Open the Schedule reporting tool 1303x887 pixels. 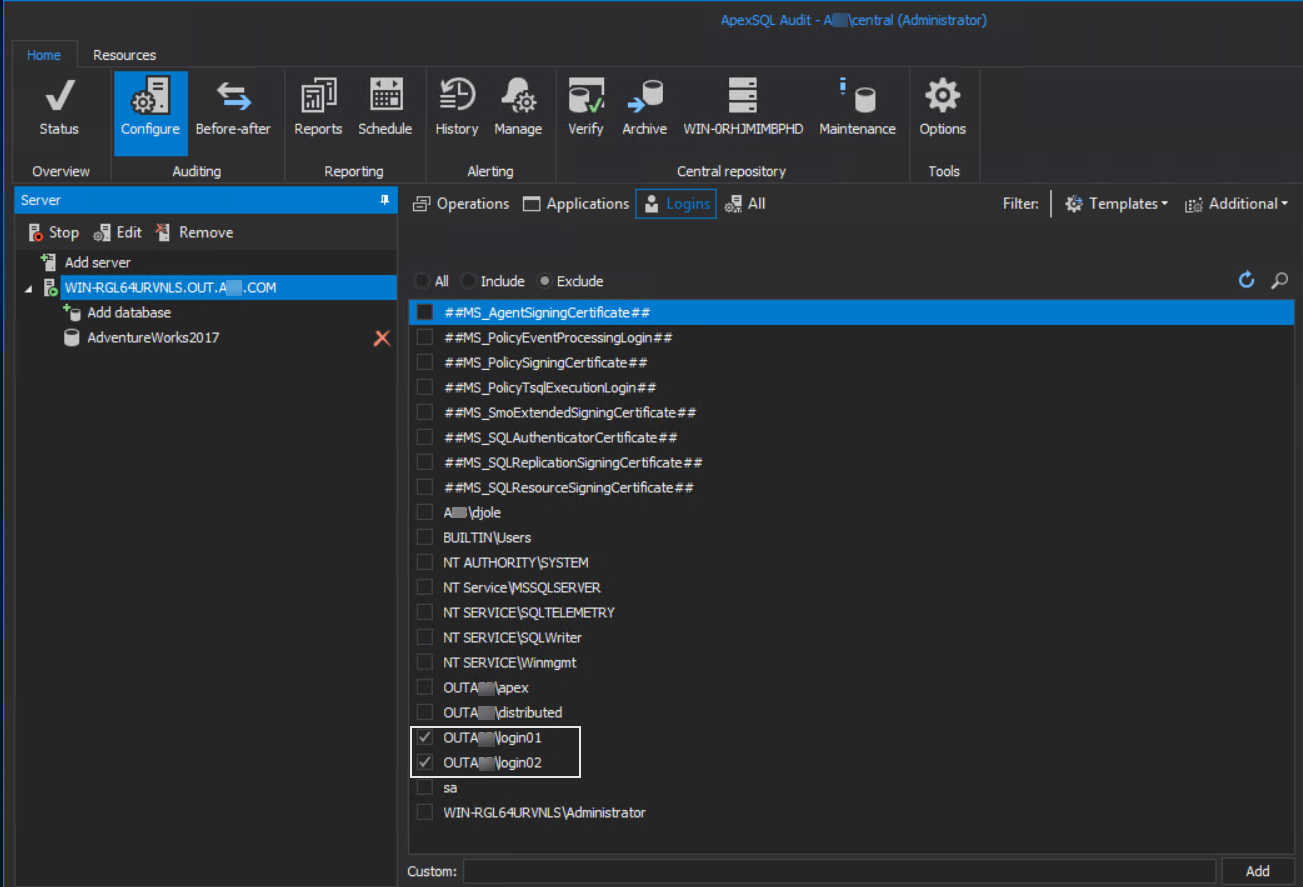385,109
